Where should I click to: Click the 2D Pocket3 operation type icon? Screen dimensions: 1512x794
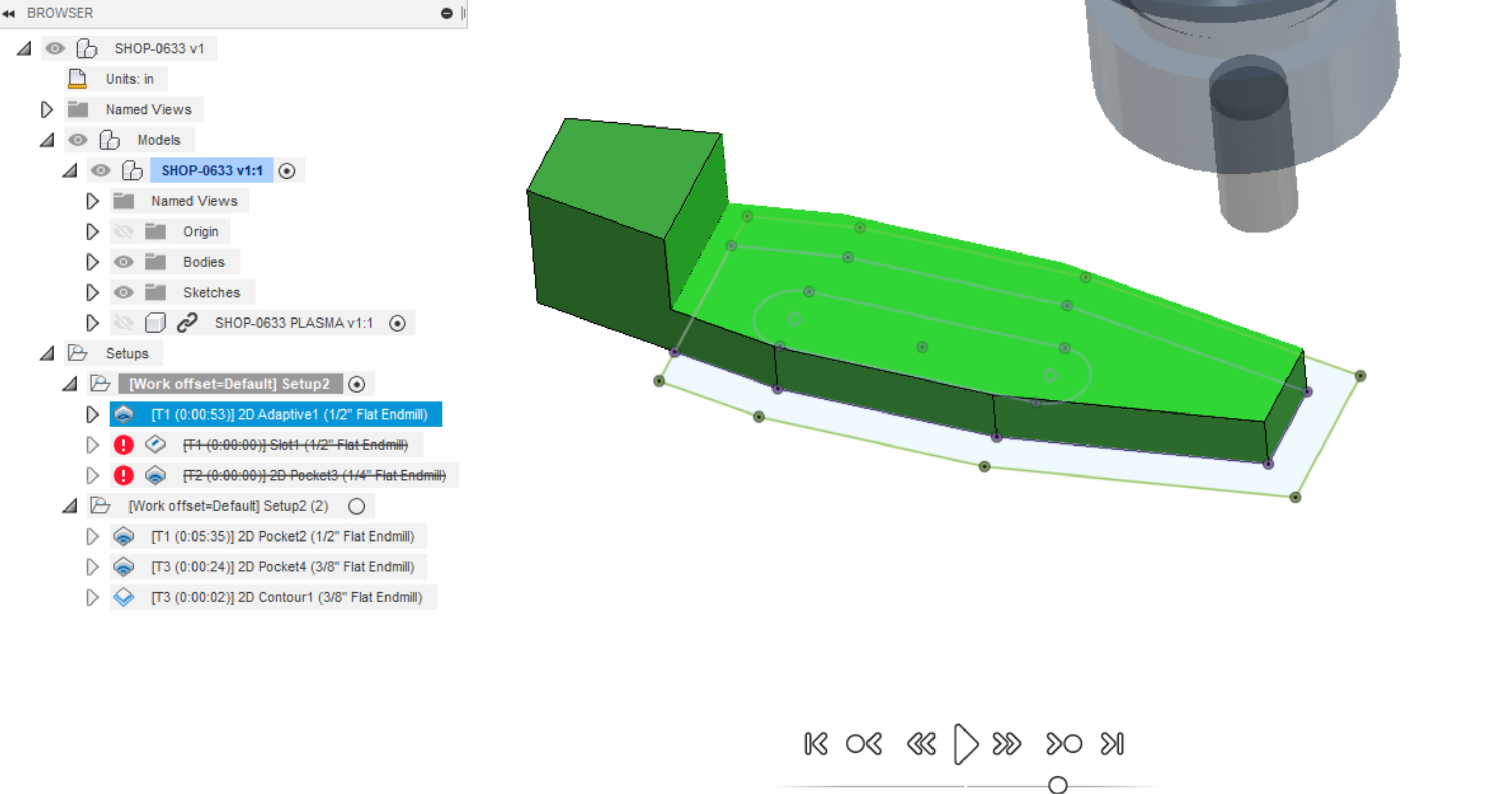[155, 475]
